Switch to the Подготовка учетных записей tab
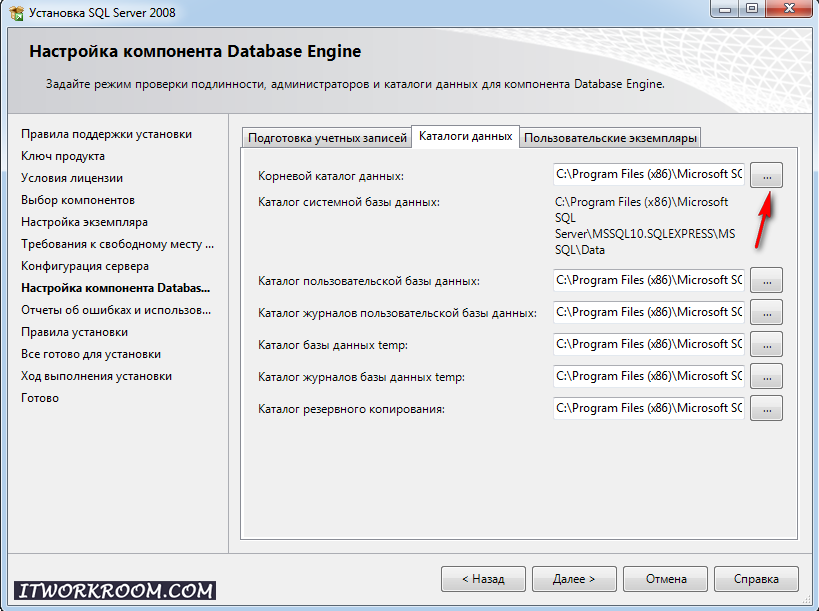Viewport: 819px width, 611px height. pyautogui.click(x=327, y=138)
